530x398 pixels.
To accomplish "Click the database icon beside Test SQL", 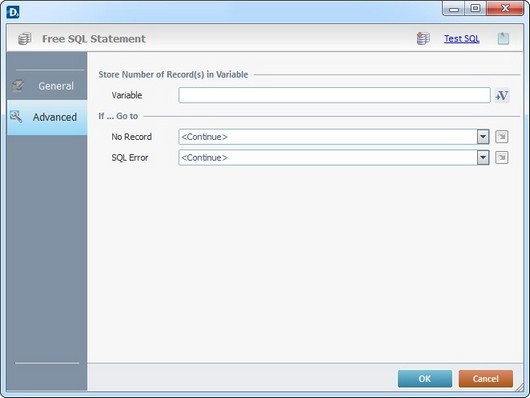I will (x=423, y=38).
